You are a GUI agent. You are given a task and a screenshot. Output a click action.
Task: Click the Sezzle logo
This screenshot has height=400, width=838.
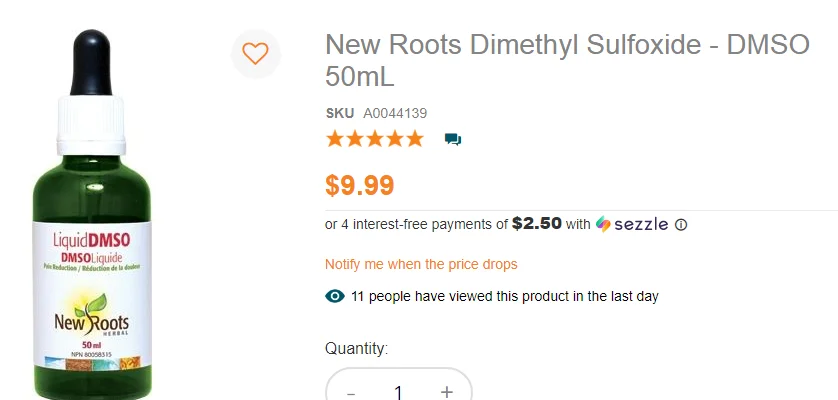[x=632, y=224]
